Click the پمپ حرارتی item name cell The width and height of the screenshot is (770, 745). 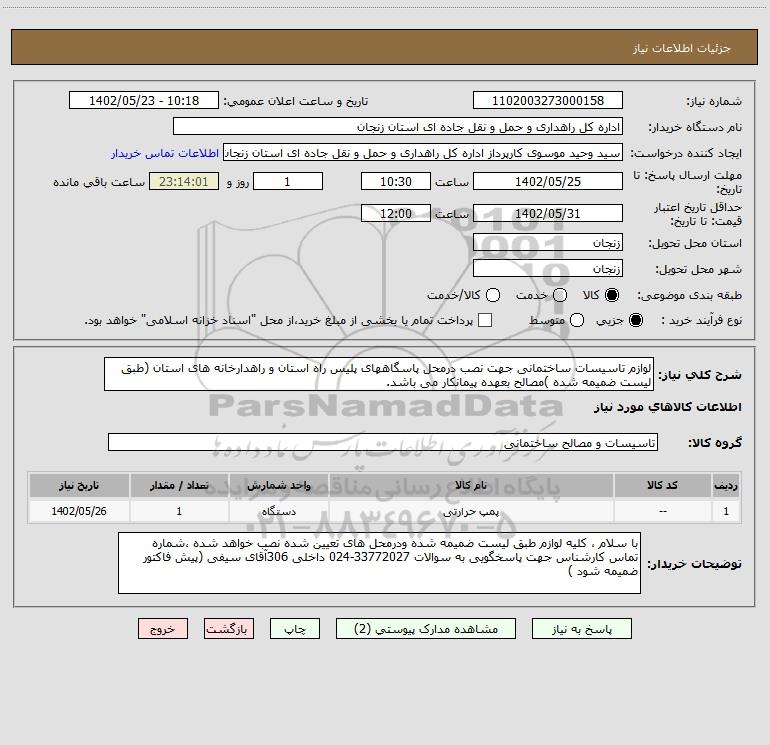tap(471, 511)
